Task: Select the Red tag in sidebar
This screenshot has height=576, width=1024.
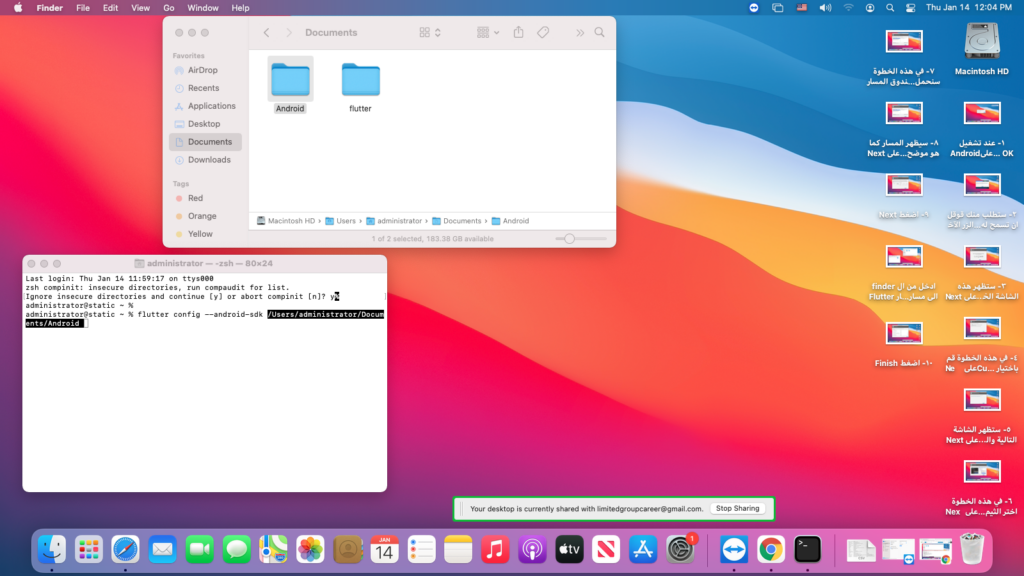Action: pos(195,198)
